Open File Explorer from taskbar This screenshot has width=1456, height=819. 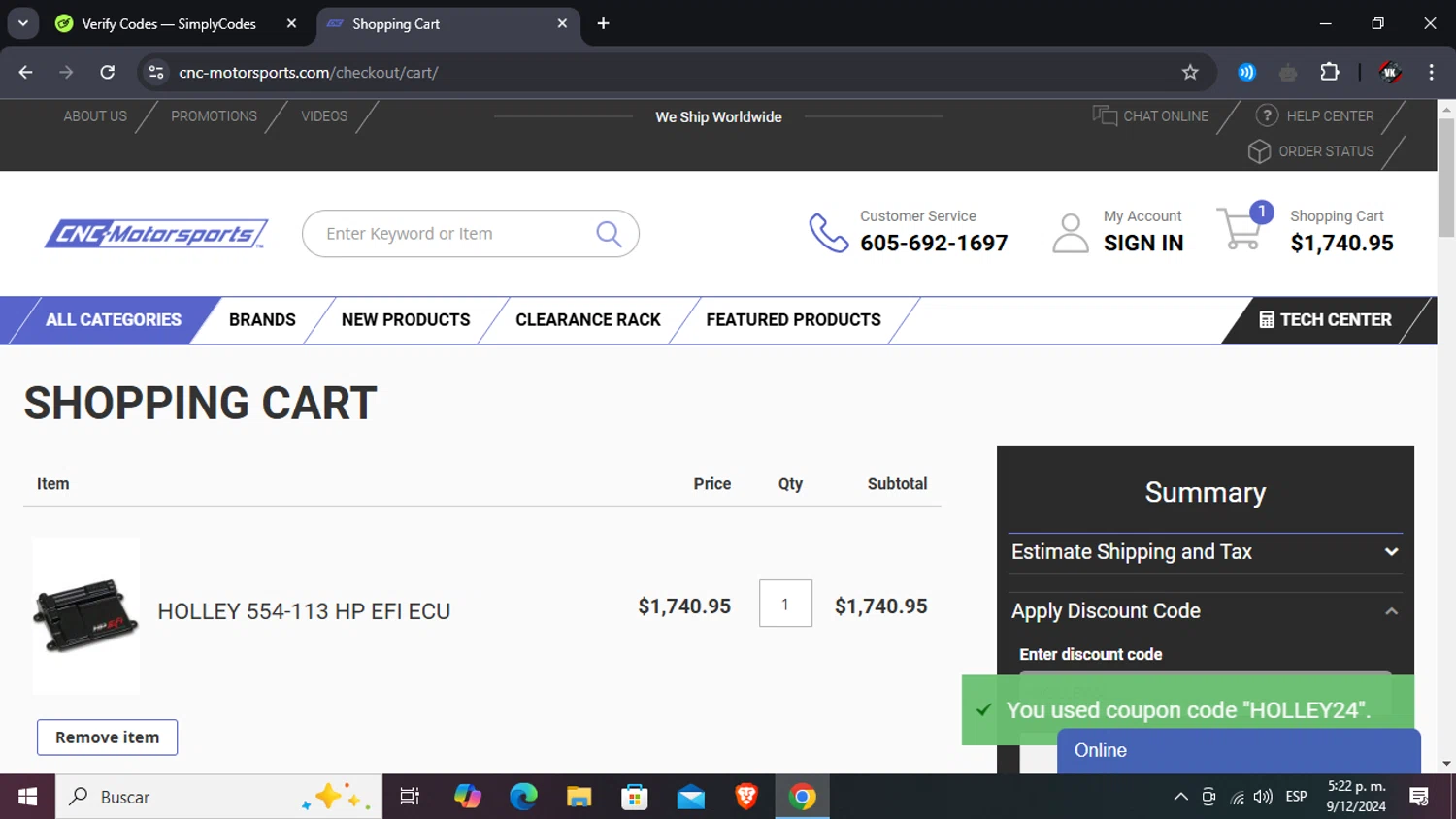click(x=579, y=797)
